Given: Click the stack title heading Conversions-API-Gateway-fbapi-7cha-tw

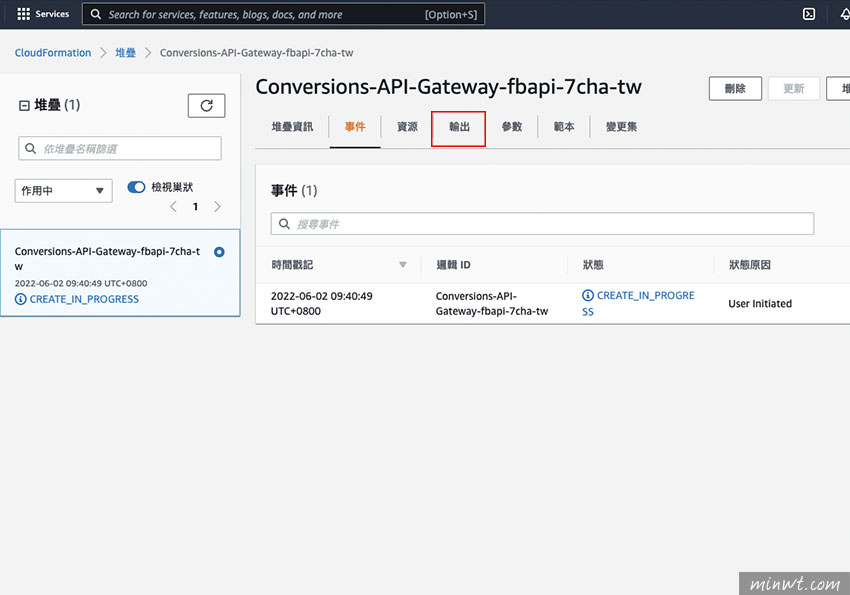Looking at the screenshot, I should (448, 87).
